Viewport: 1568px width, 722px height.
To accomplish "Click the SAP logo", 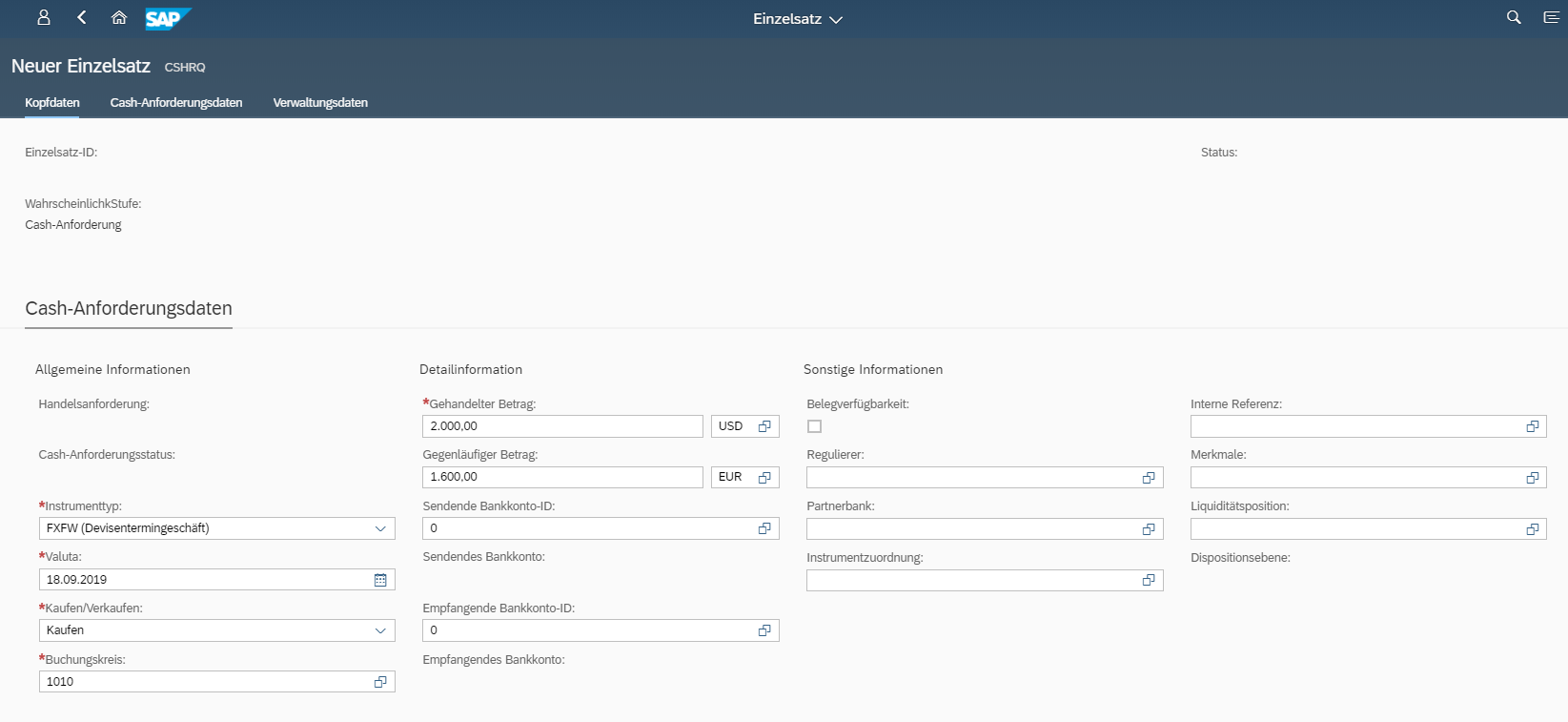I will click(168, 18).
